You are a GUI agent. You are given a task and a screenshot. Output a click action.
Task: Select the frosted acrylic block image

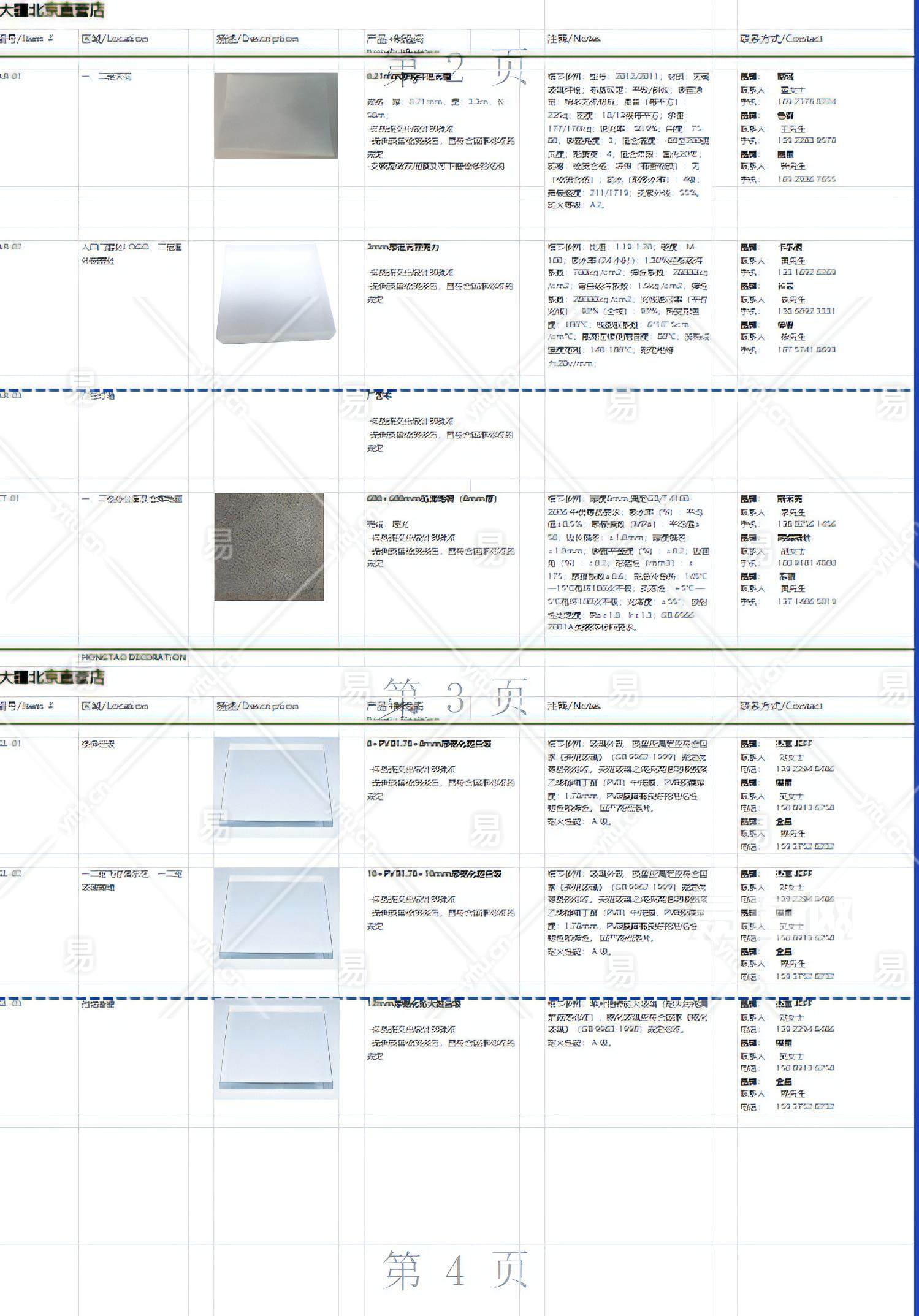pyautogui.click(x=276, y=294)
